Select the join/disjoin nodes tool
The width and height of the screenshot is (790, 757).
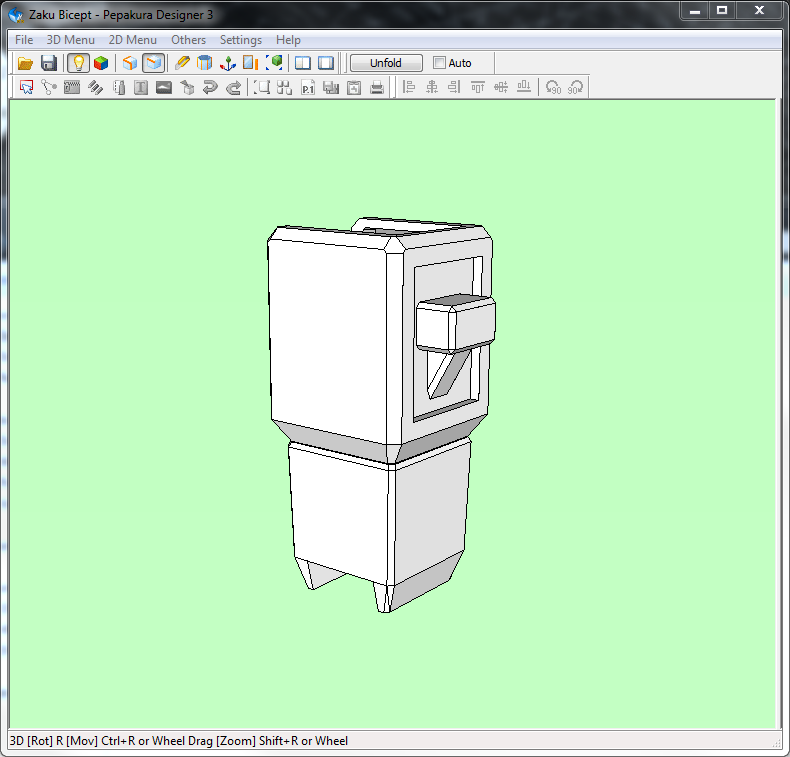pyautogui.click(x=49, y=87)
